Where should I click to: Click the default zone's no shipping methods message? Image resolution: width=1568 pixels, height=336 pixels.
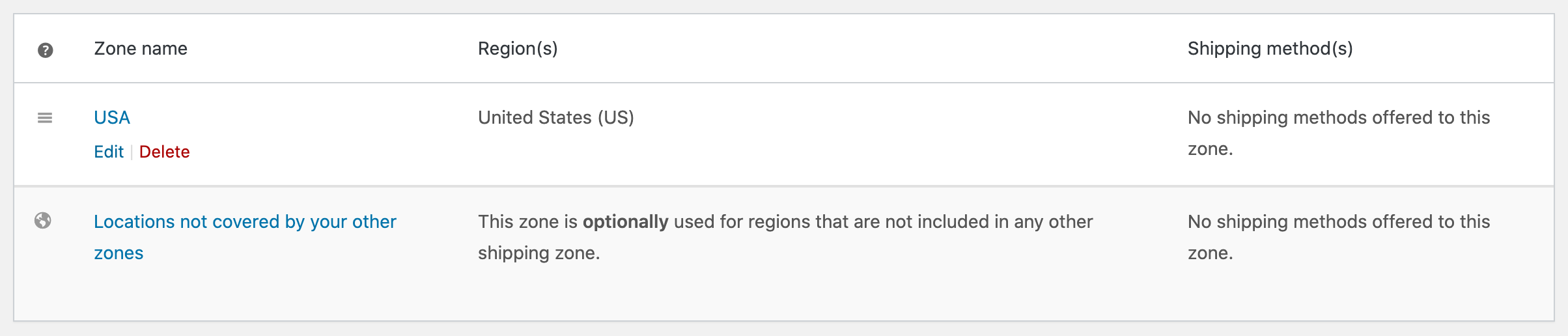1338,222
